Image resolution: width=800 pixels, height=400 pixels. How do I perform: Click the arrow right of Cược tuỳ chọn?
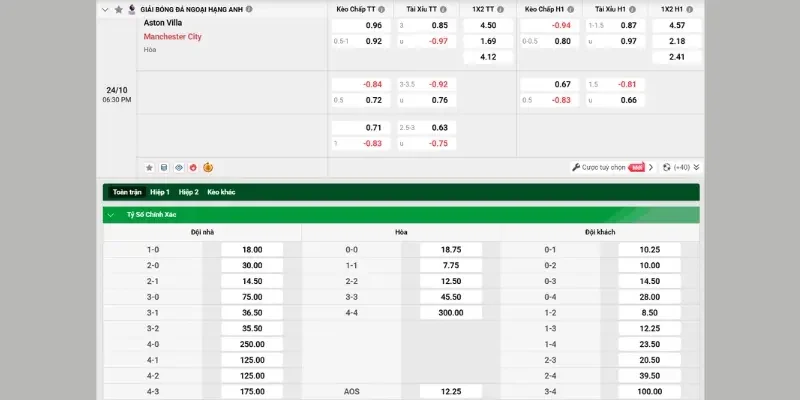651,167
